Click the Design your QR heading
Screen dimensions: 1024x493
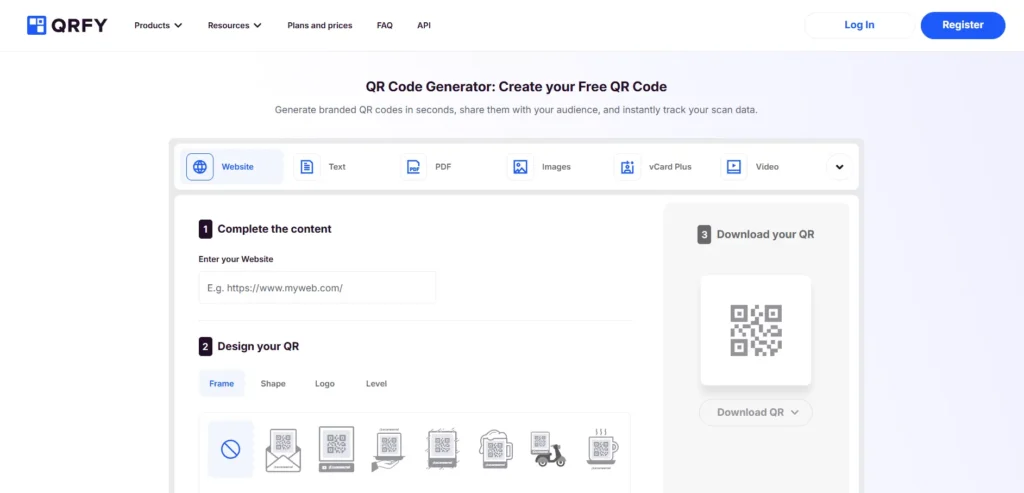pyautogui.click(x=258, y=347)
